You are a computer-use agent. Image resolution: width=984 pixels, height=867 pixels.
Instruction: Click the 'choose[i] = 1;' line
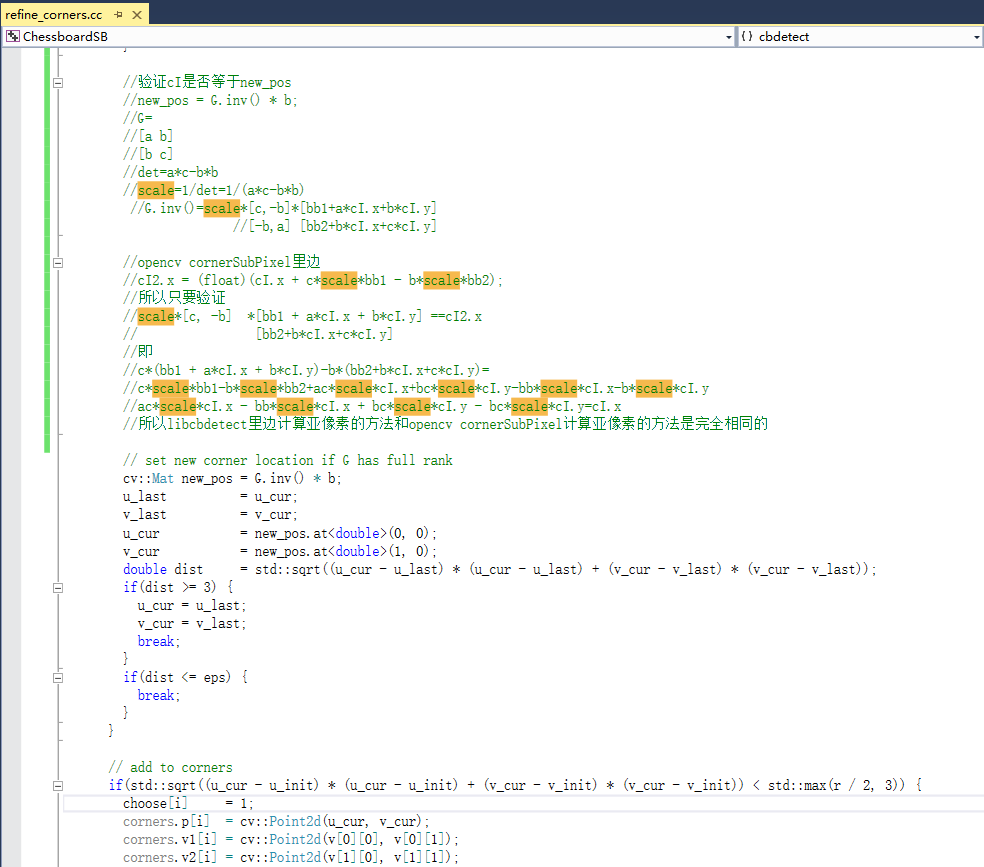pyautogui.click(x=188, y=804)
